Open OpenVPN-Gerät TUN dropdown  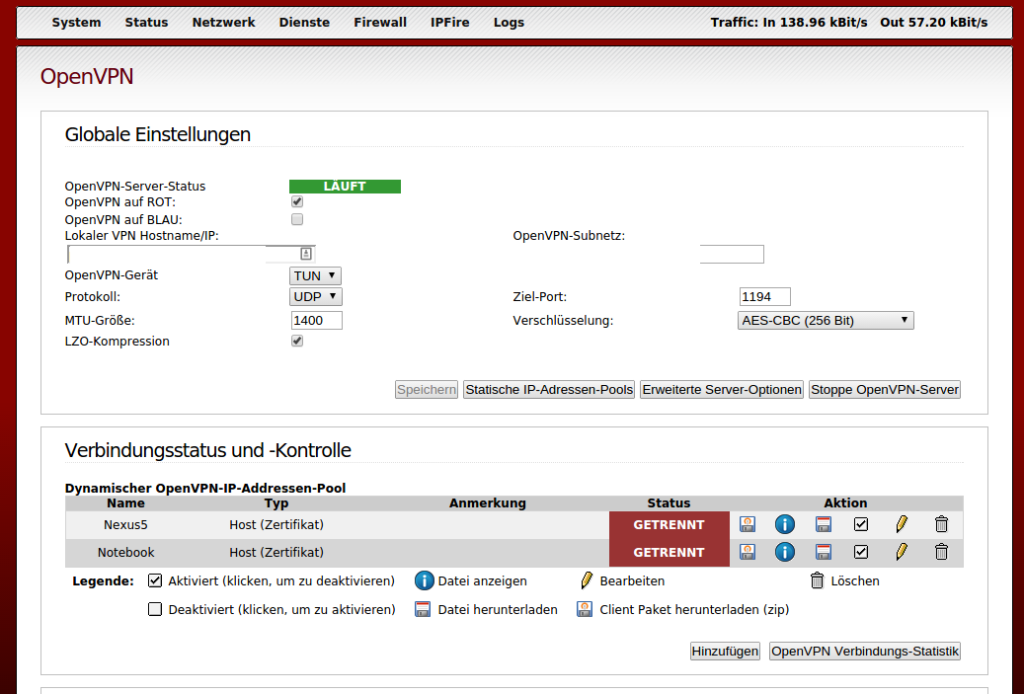[315, 276]
